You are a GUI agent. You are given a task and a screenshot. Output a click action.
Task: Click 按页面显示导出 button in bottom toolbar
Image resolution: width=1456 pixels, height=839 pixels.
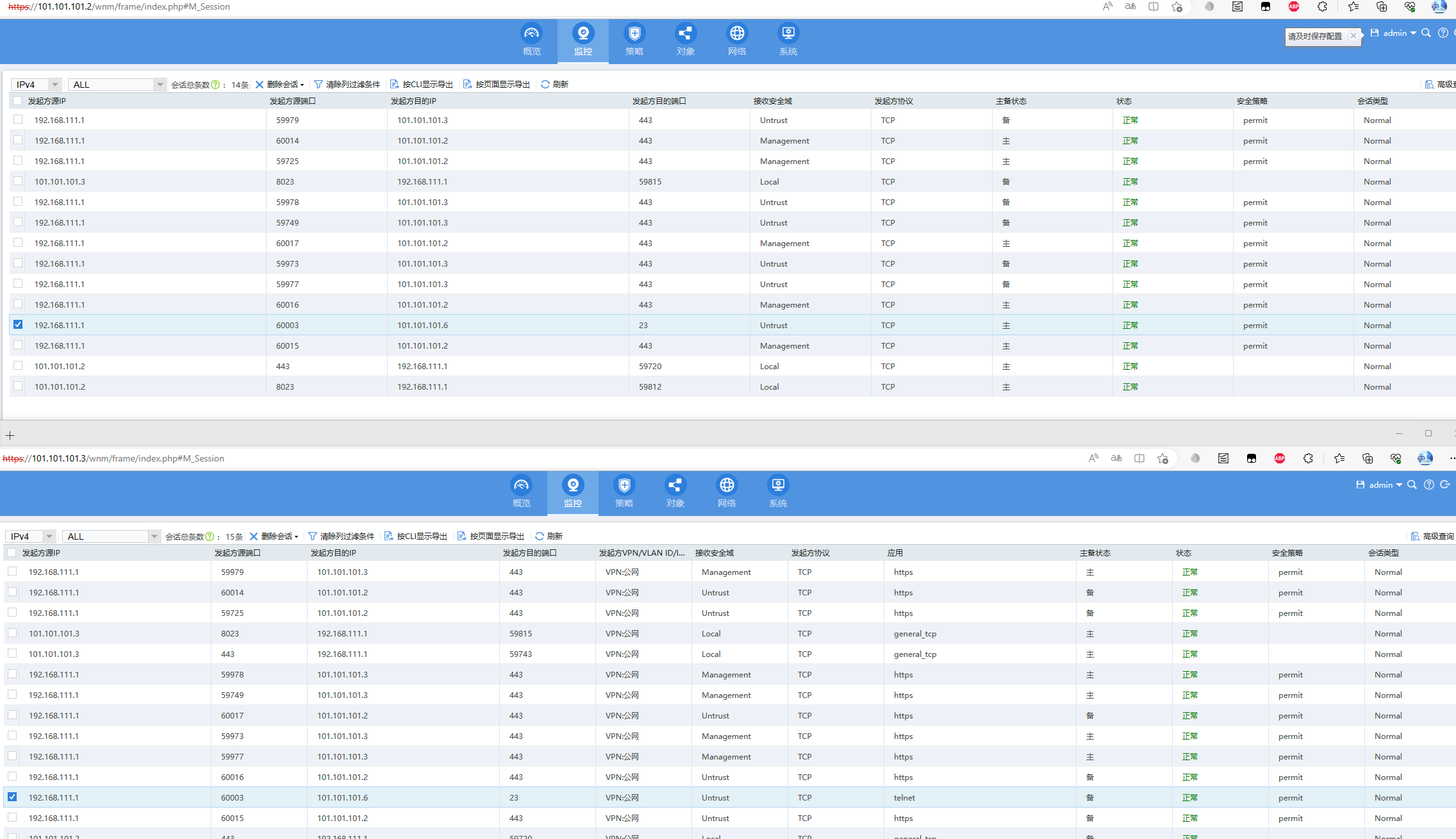tap(491, 536)
